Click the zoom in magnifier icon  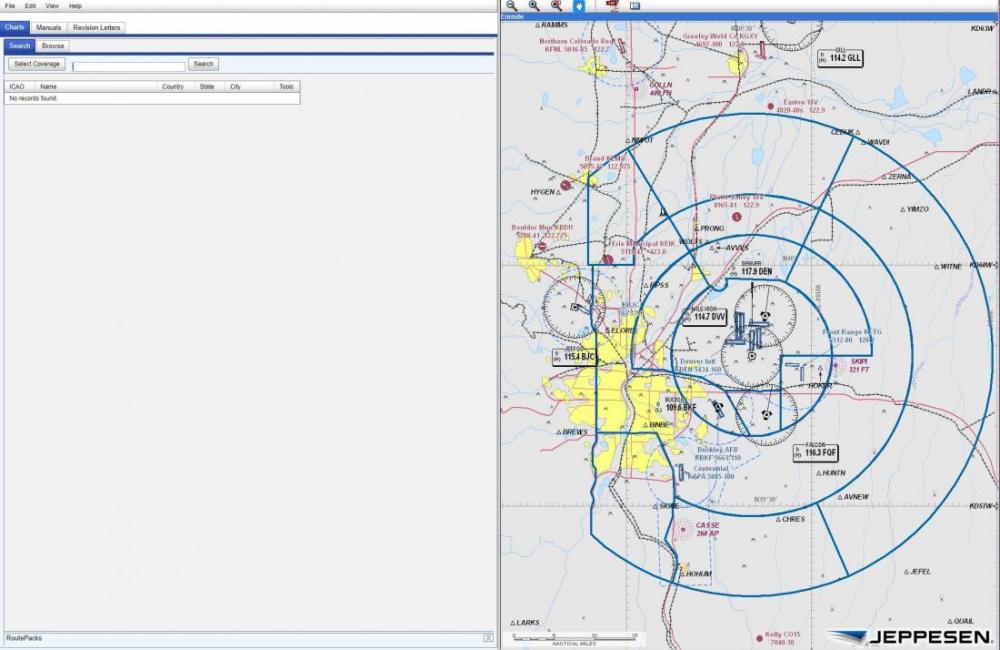[534, 6]
